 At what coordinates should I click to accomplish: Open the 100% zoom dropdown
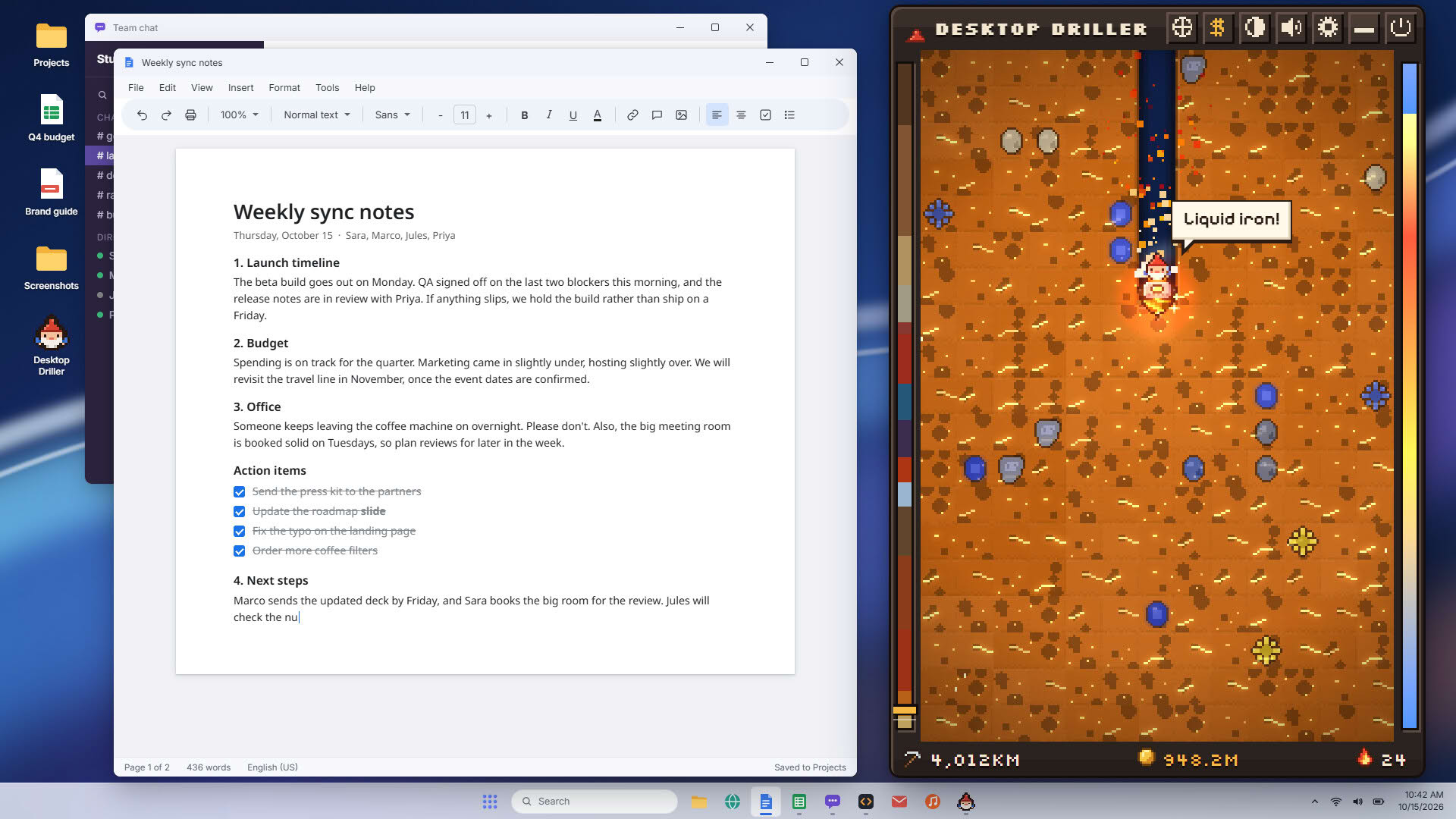(x=239, y=115)
